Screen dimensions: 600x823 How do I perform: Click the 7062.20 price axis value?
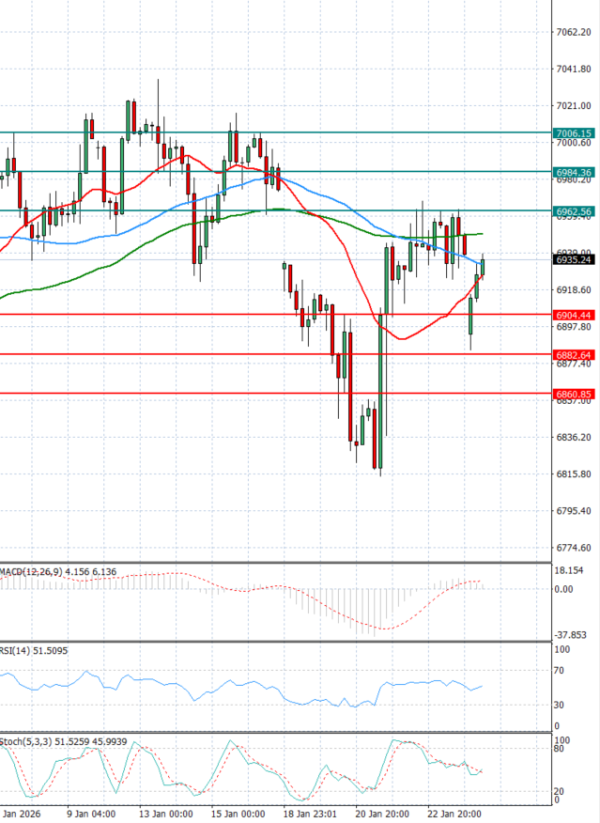[572, 32]
